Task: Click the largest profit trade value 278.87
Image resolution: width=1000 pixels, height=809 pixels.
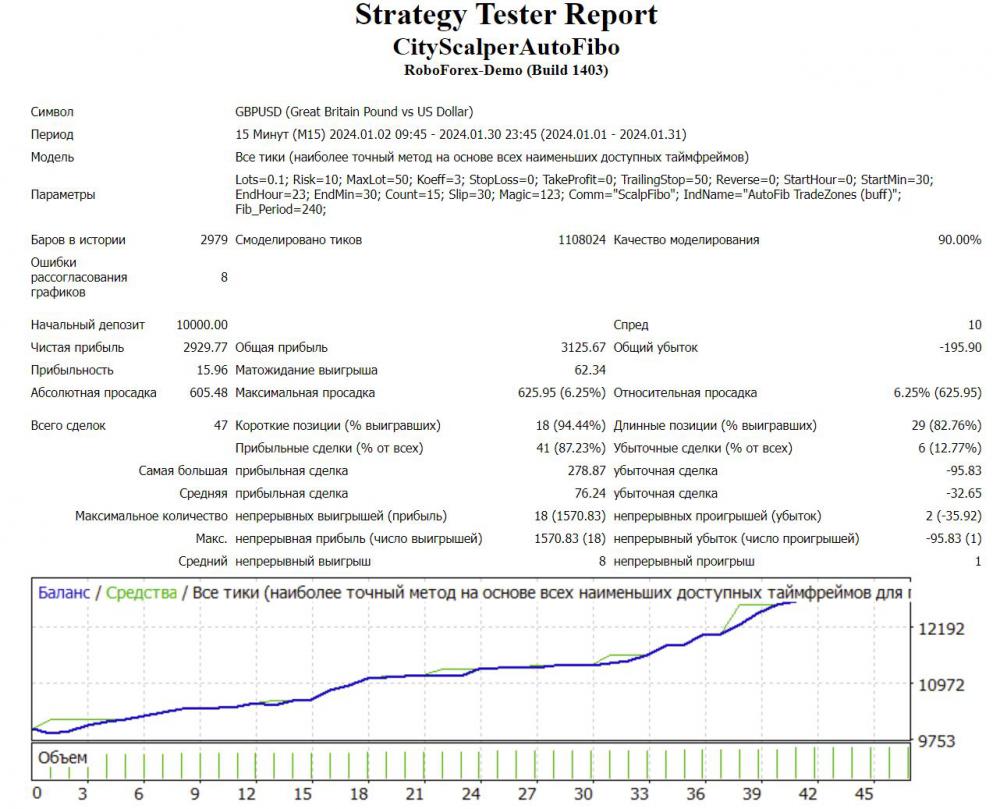Action: pyautogui.click(x=587, y=471)
